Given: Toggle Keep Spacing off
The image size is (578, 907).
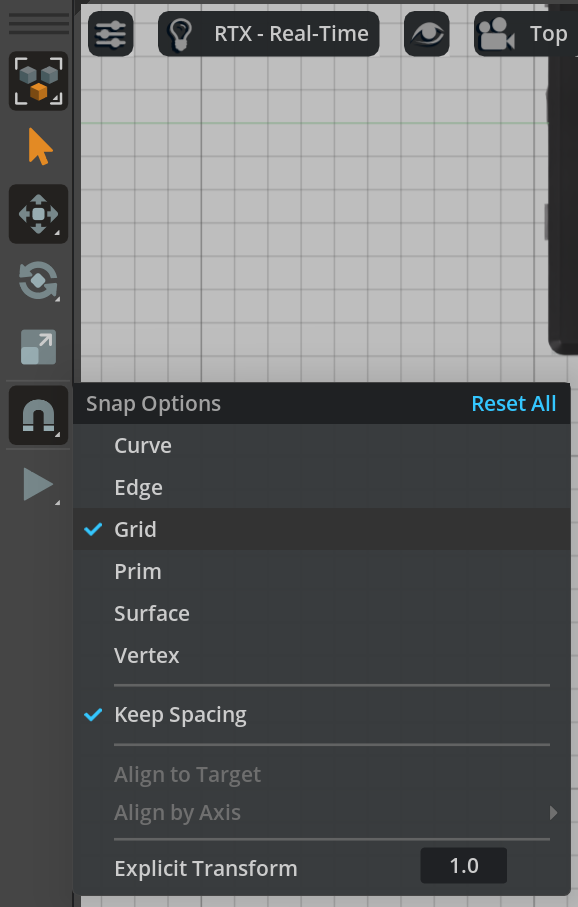Looking at the screenshot, I should pyautogui.click(x=178, y=714).
